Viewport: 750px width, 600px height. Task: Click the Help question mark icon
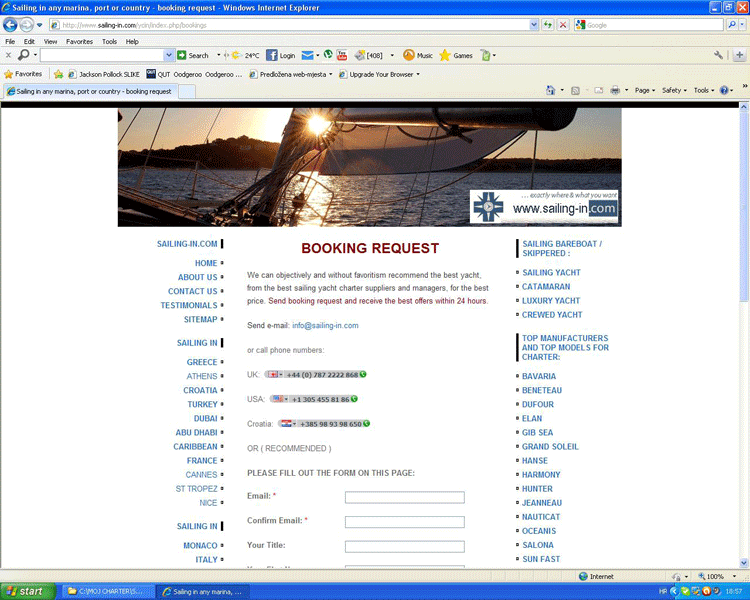click(724, 90)
